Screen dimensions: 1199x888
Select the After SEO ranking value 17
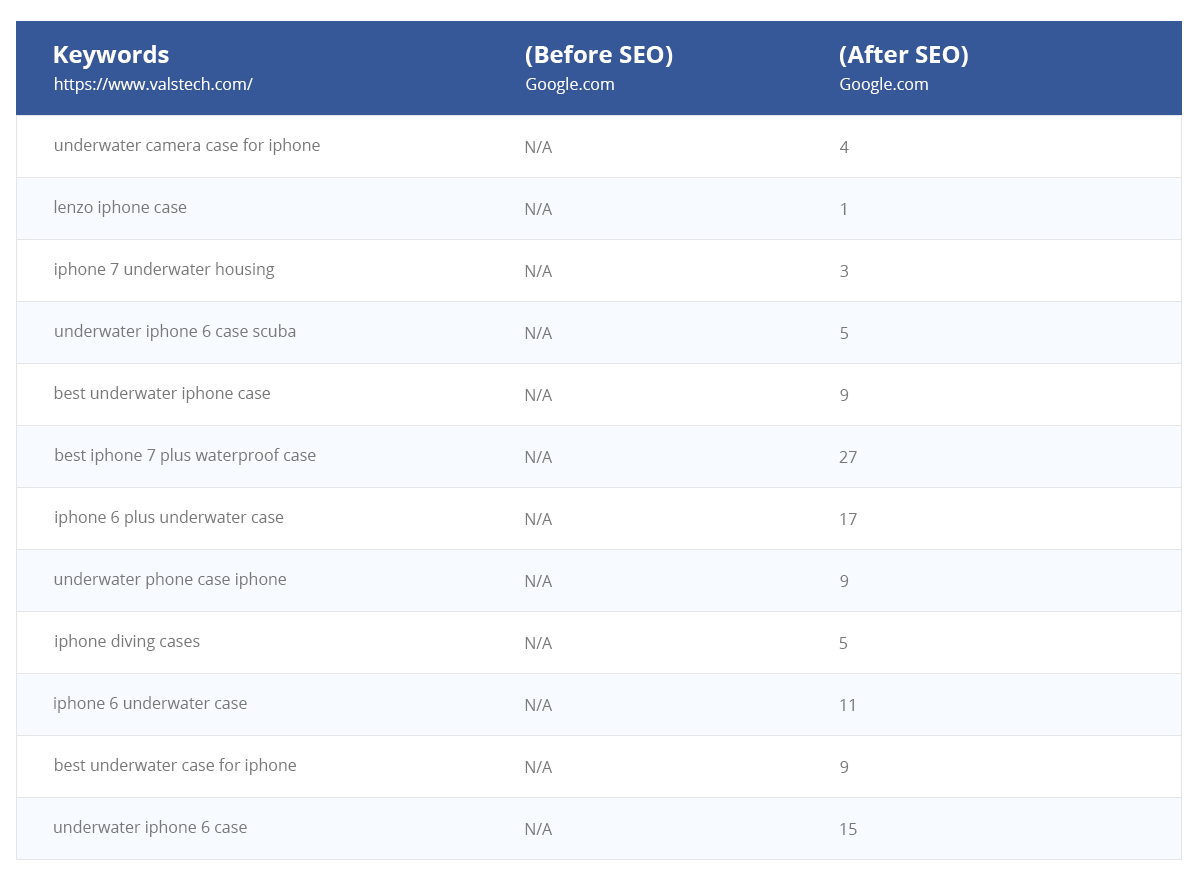[848, 519]
